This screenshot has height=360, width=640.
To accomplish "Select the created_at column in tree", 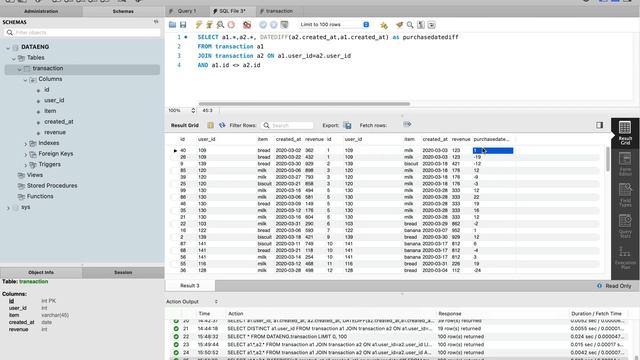I will pyautogui.click(x=59, y=121).
